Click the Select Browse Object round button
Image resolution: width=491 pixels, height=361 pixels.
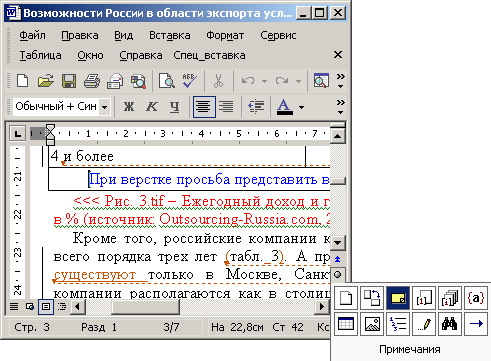click(338, 275)
